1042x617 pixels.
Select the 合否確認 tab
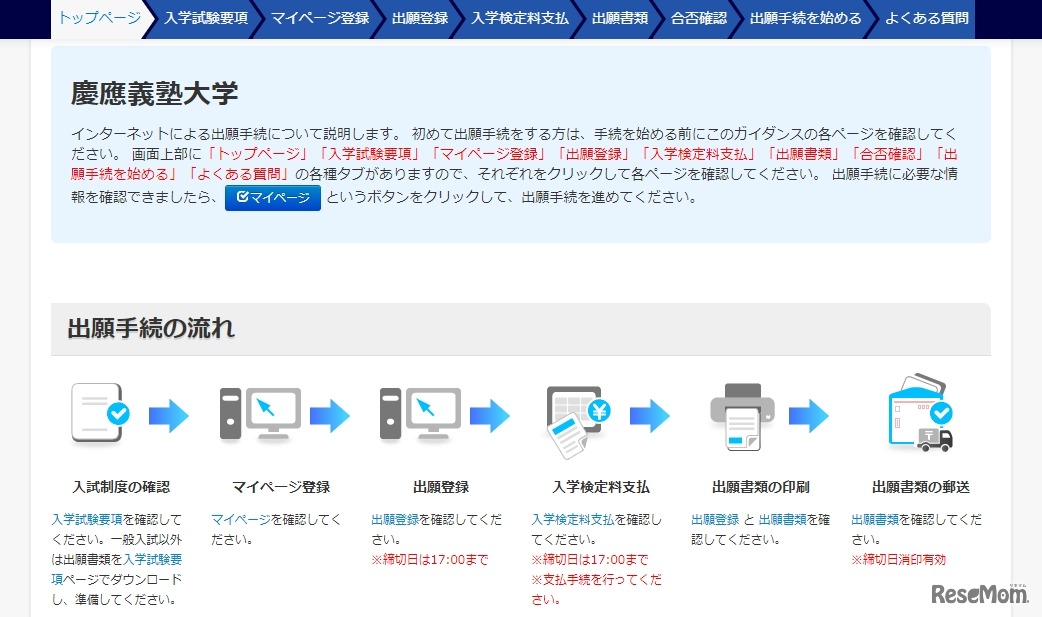(x=697, y=18)
